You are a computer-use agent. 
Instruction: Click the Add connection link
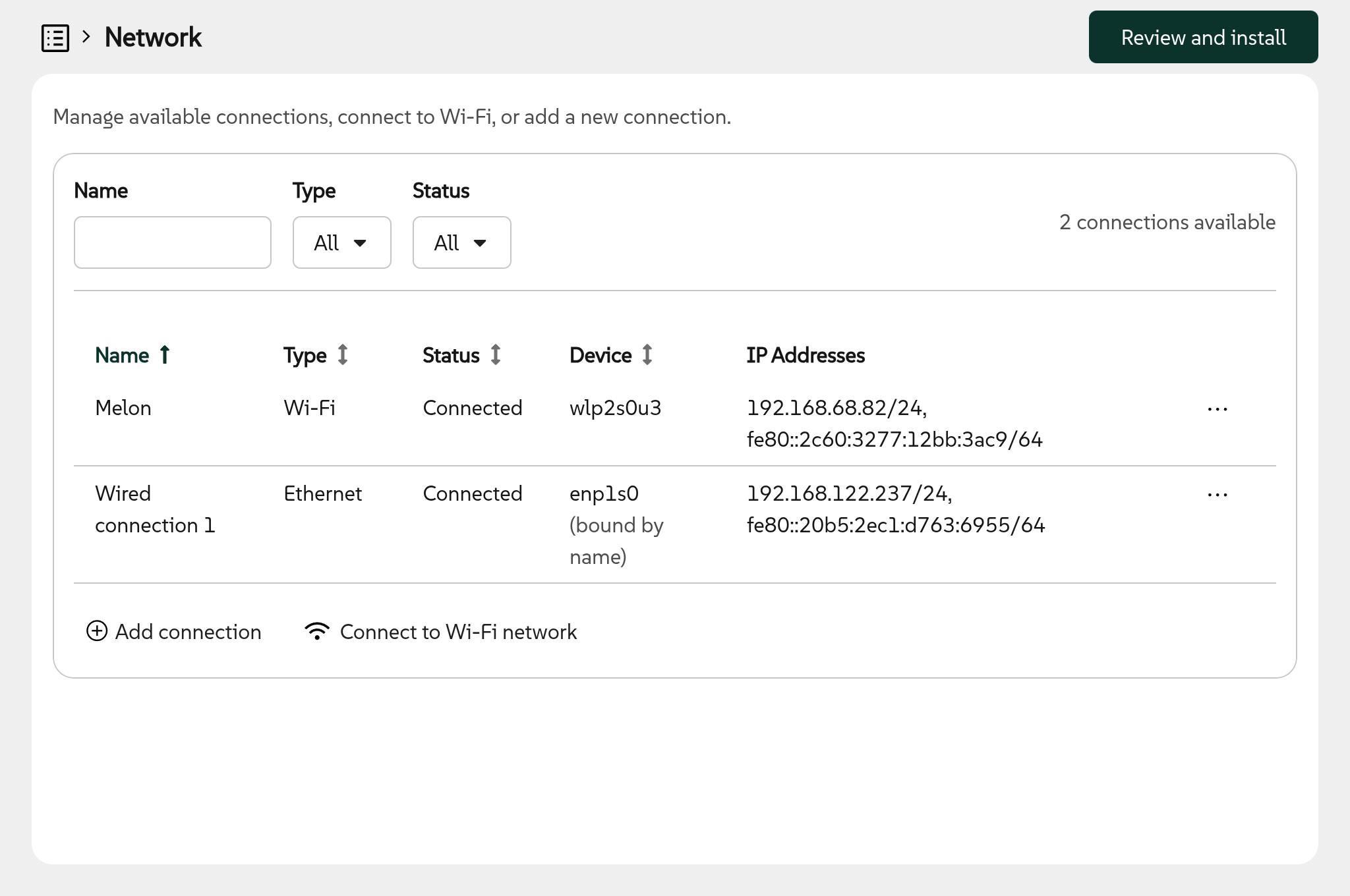point(189,631)
